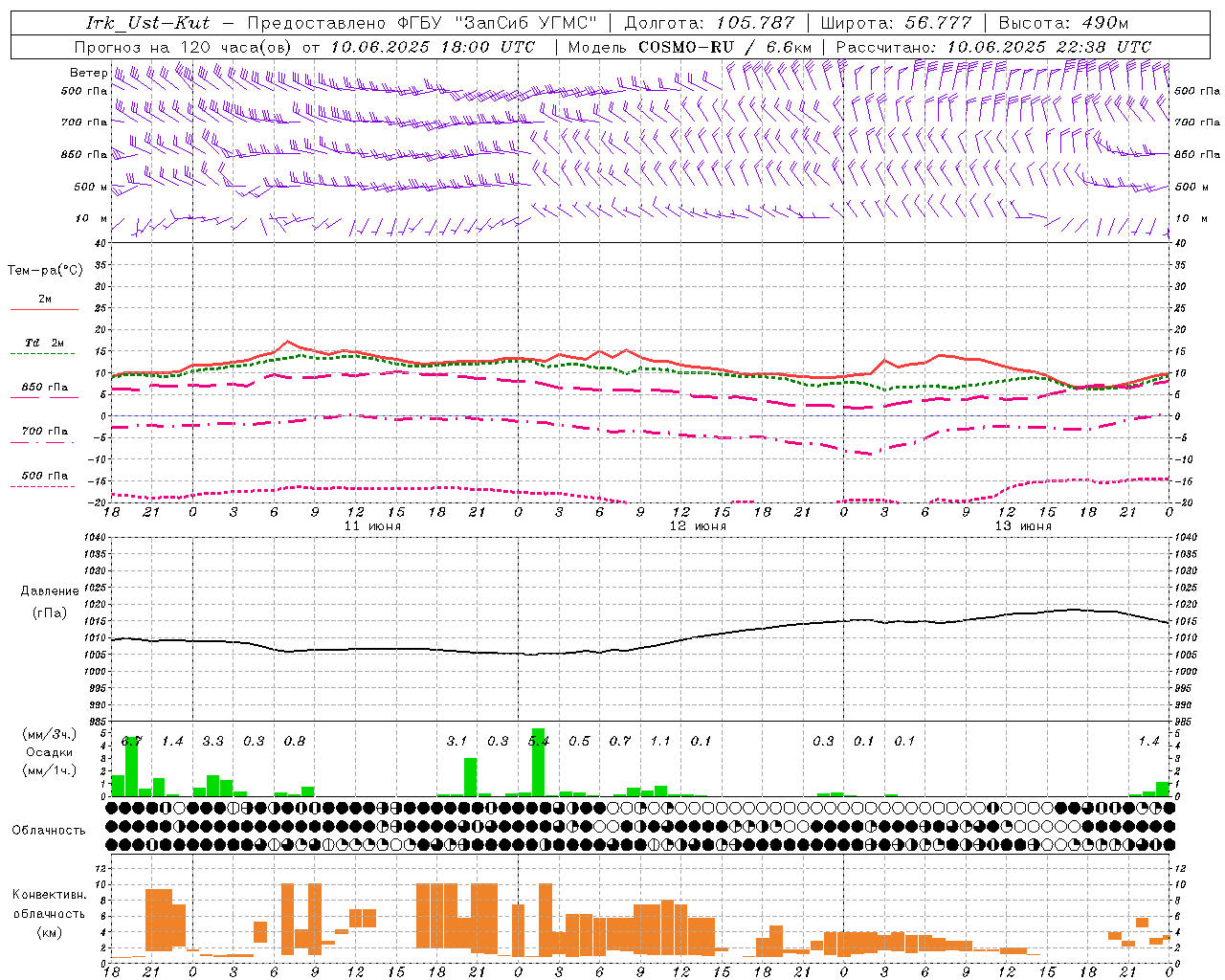Click the Модель COSMO-RU / 6.6км label
Viewport: 1225px width, 980px height.
coord(690,47)
